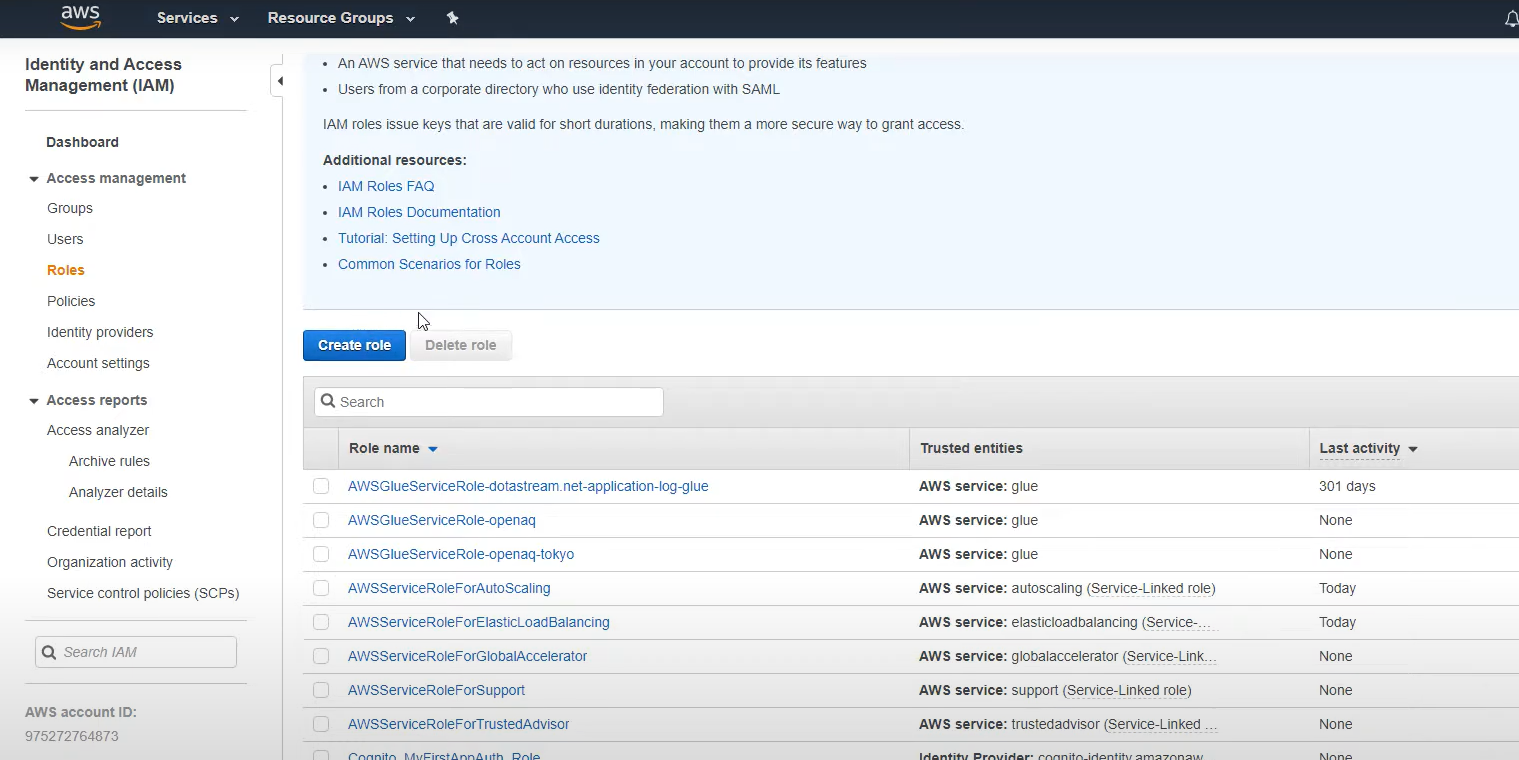Check the AWSGlueServiceRole-dotastream.net-application-log-glue row checkbox
The width and height of the screenshot is (1519, 760).
point(321,486)
